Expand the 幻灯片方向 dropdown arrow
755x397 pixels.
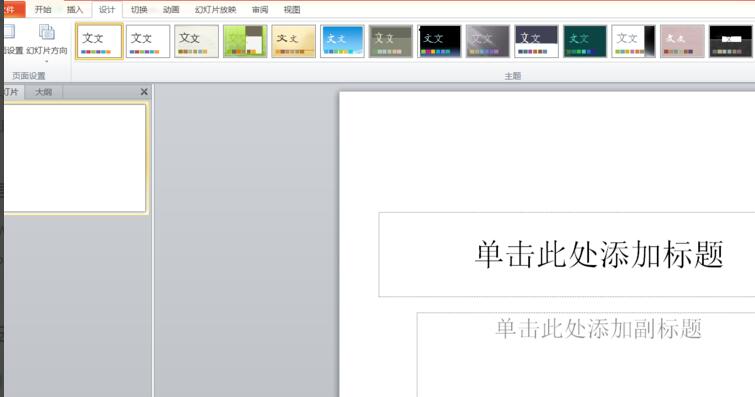(x=47, y=61)
